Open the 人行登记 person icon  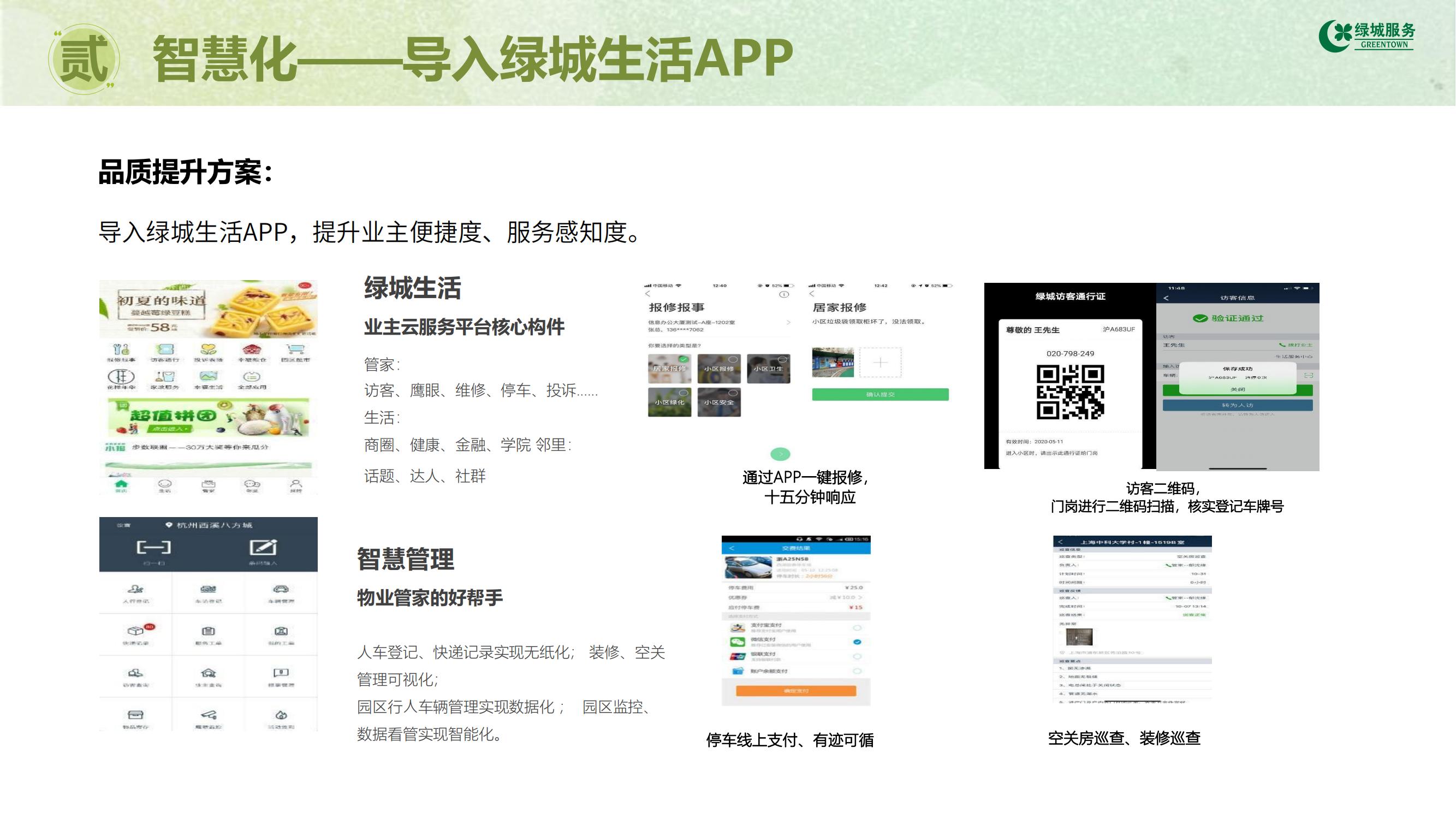pyautogui.click(x=135, y=590)
